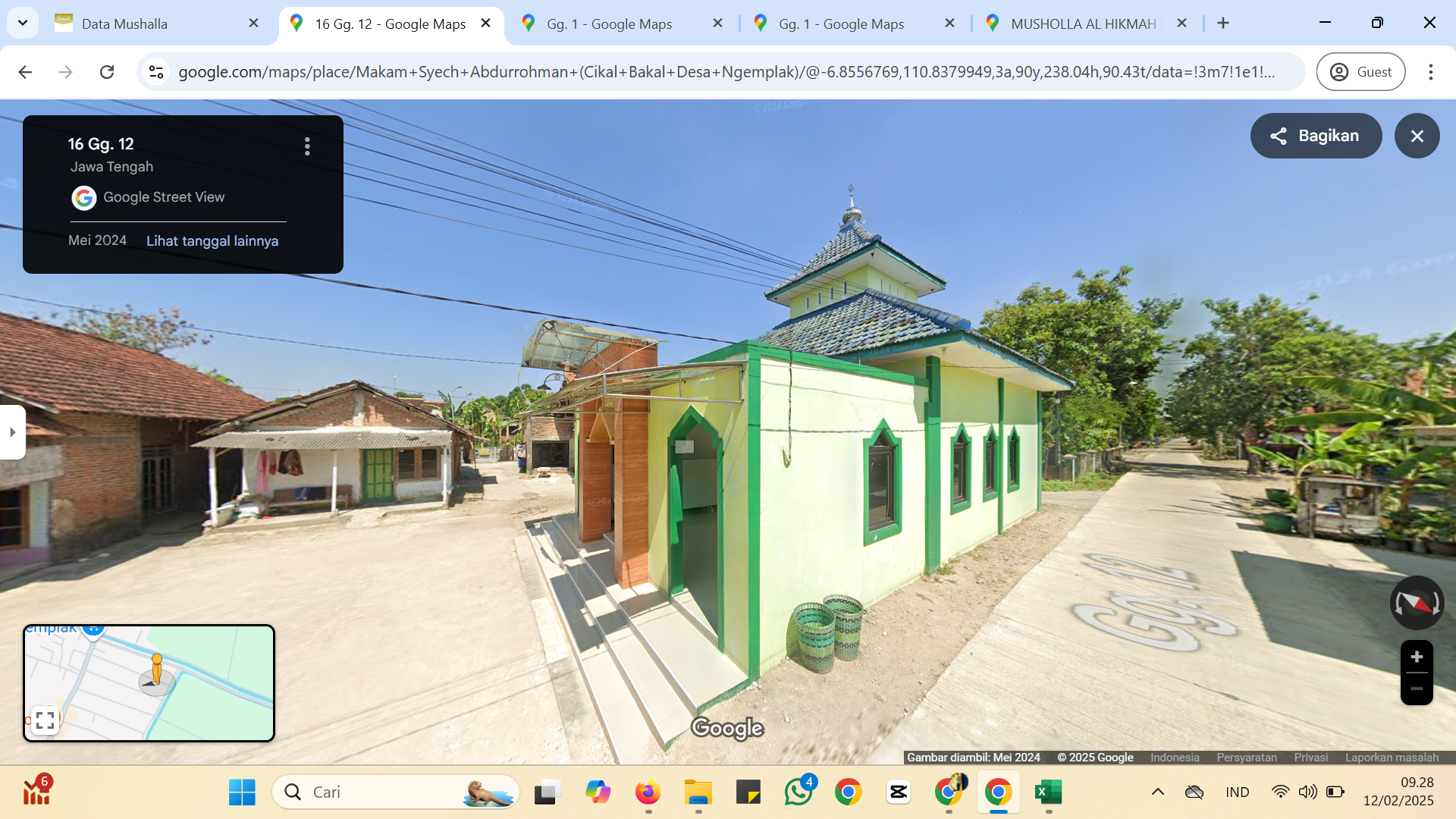Close the Data Mushalla tab
Image resolution: width=1456 pixels, height=819 pixels.
(254, 24)
